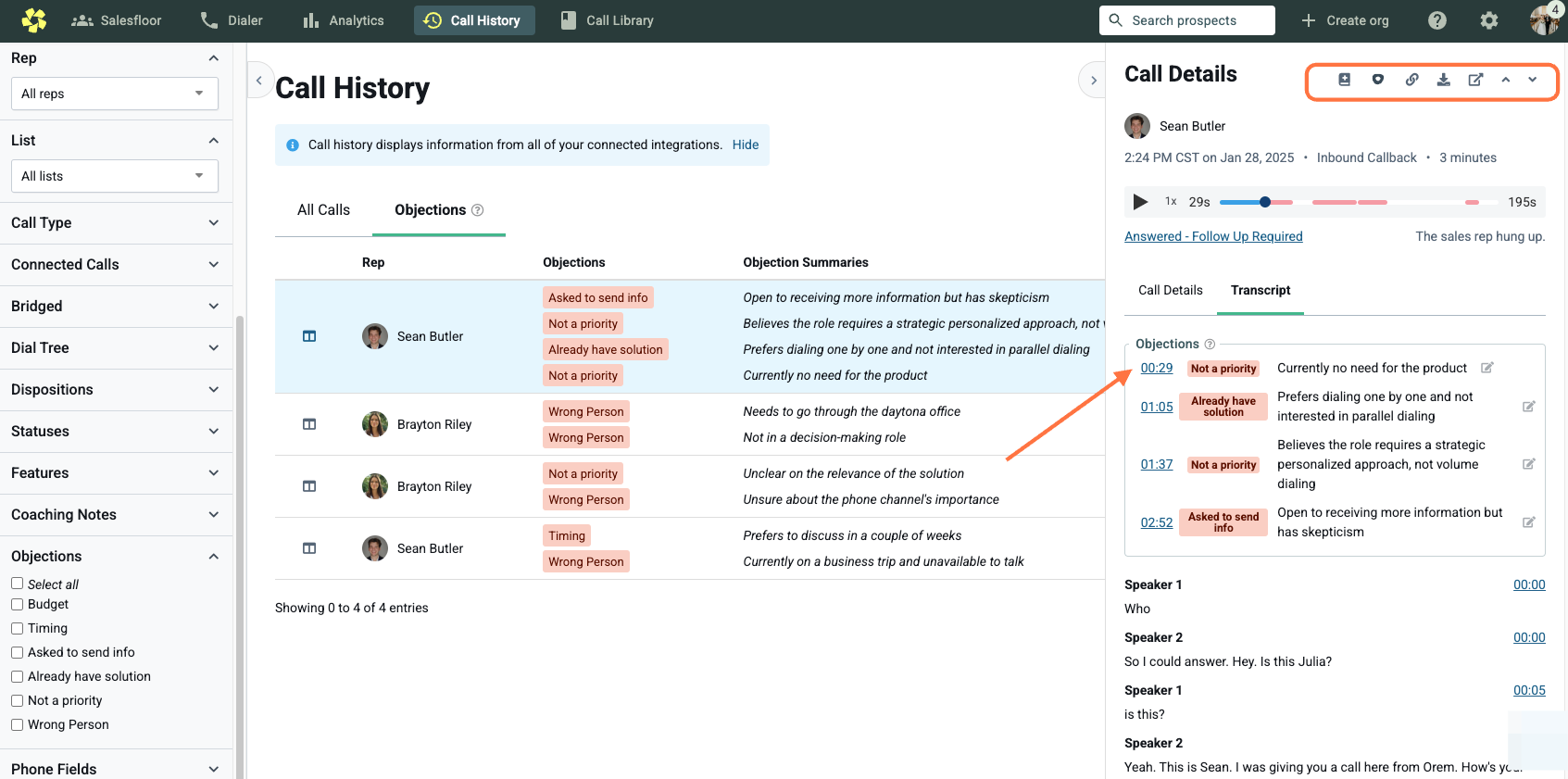Screen dimensions: 1568x779
Task: Open call in new window icon
Action: (1475, 80)
